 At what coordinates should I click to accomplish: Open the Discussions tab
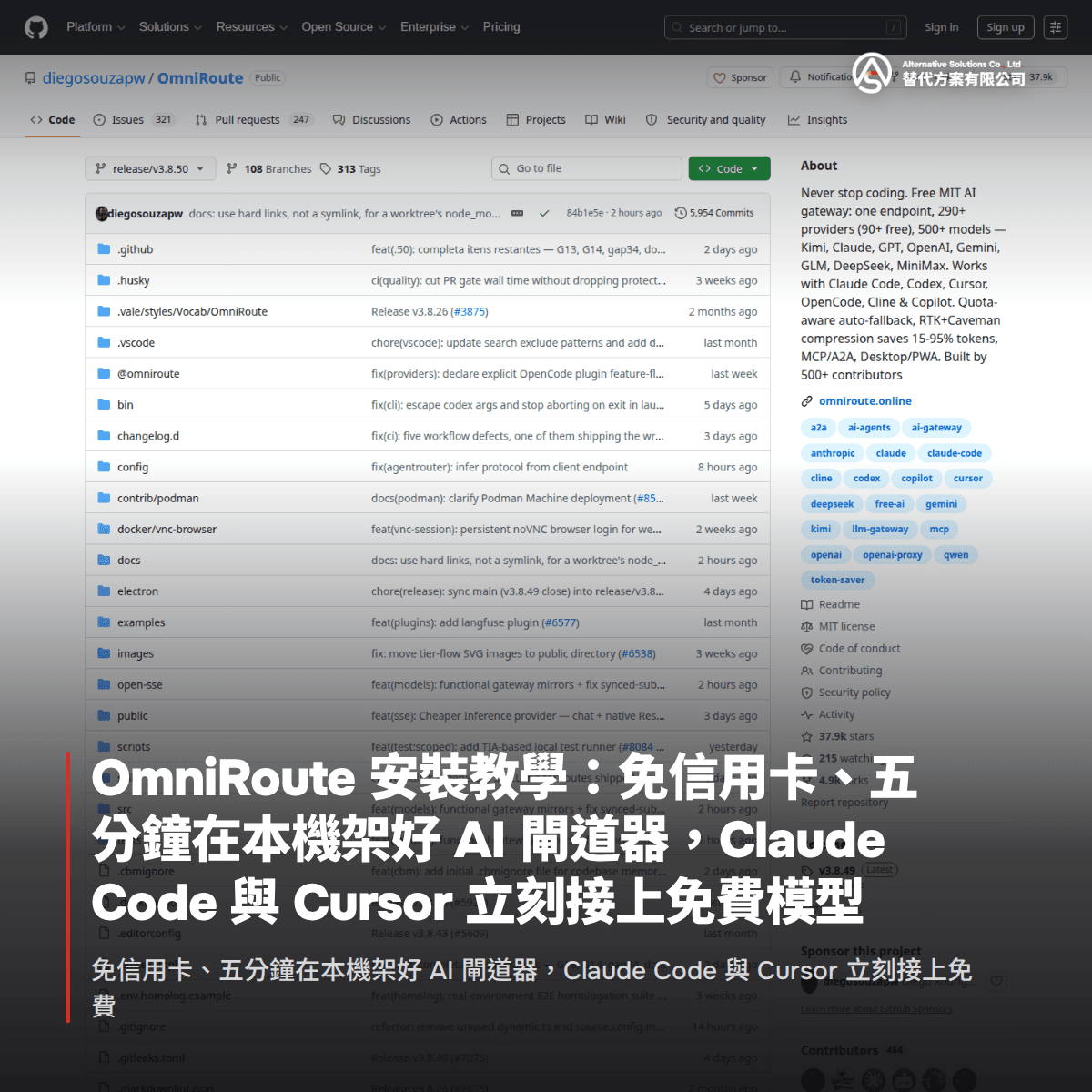pyautogui.click(x=371, y=120)
